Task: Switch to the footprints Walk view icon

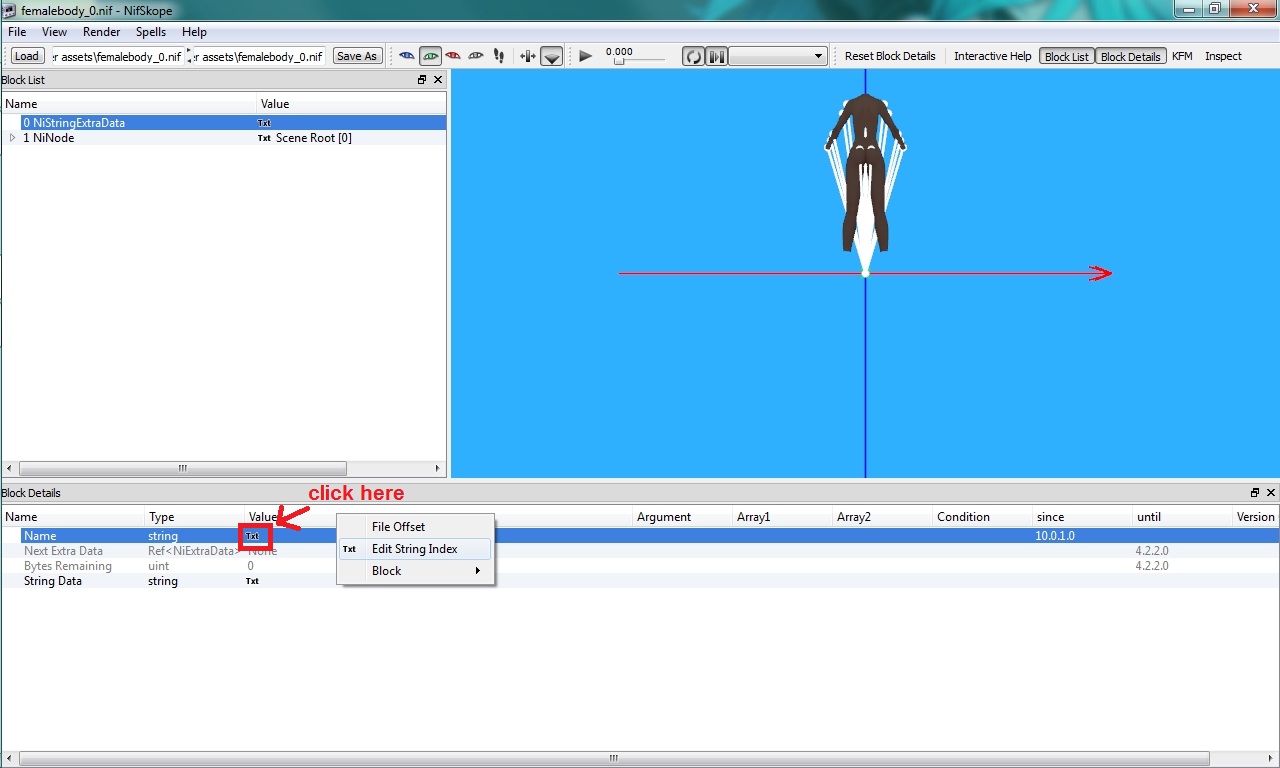Action: 499,56
